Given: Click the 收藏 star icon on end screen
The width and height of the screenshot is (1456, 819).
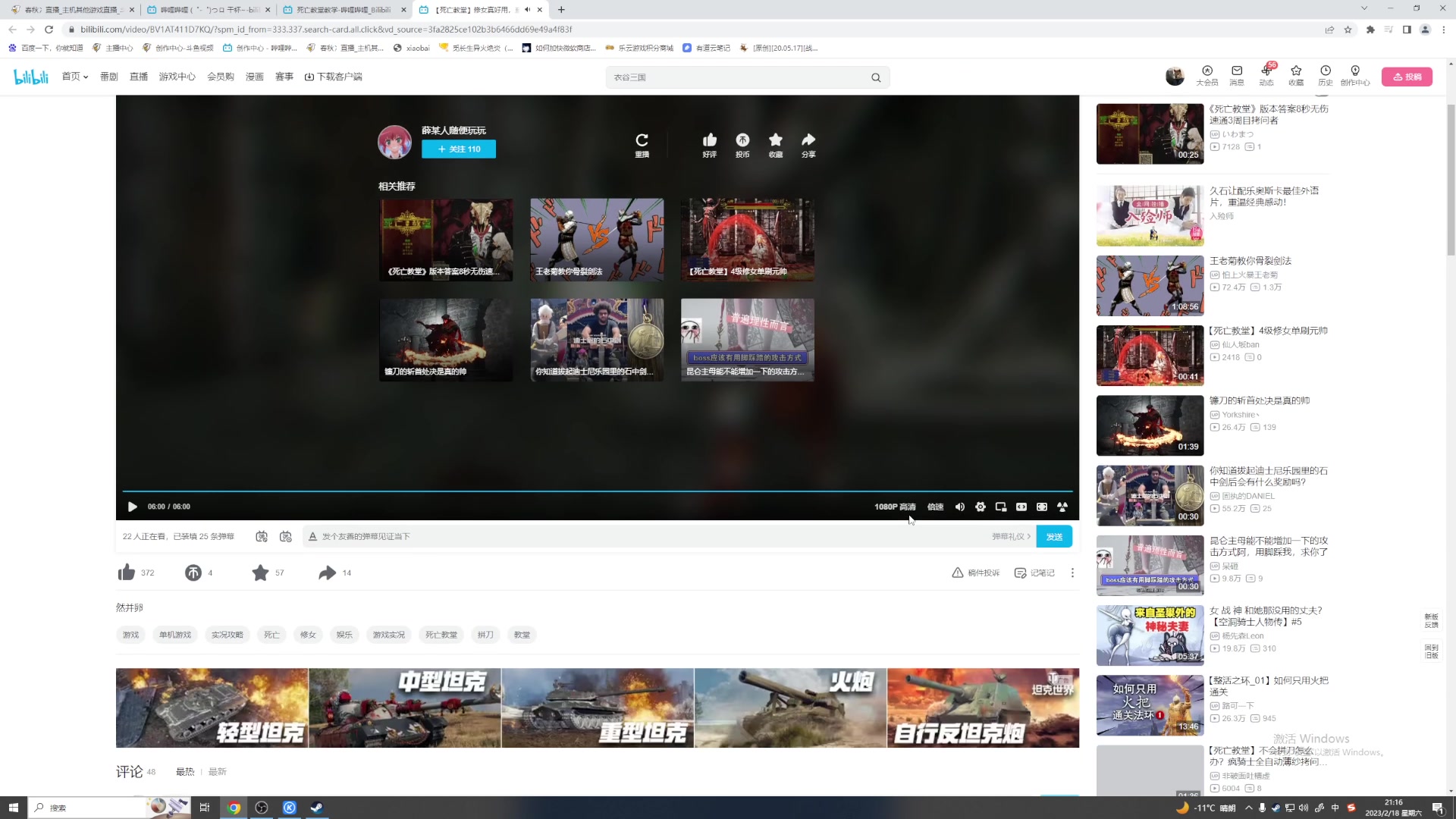Looking at the screenshot, I should [775, 140].
